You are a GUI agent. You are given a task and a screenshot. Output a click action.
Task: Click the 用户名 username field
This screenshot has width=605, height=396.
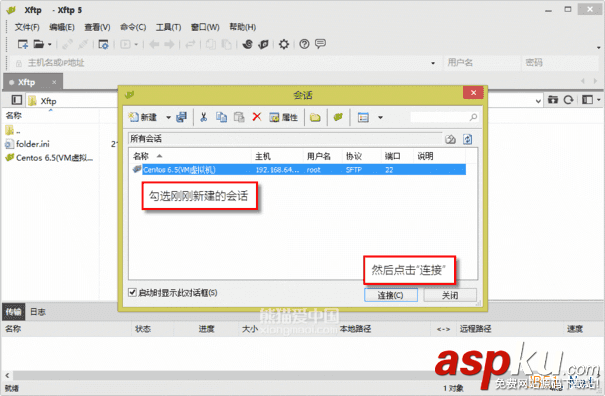pos(482,63)
